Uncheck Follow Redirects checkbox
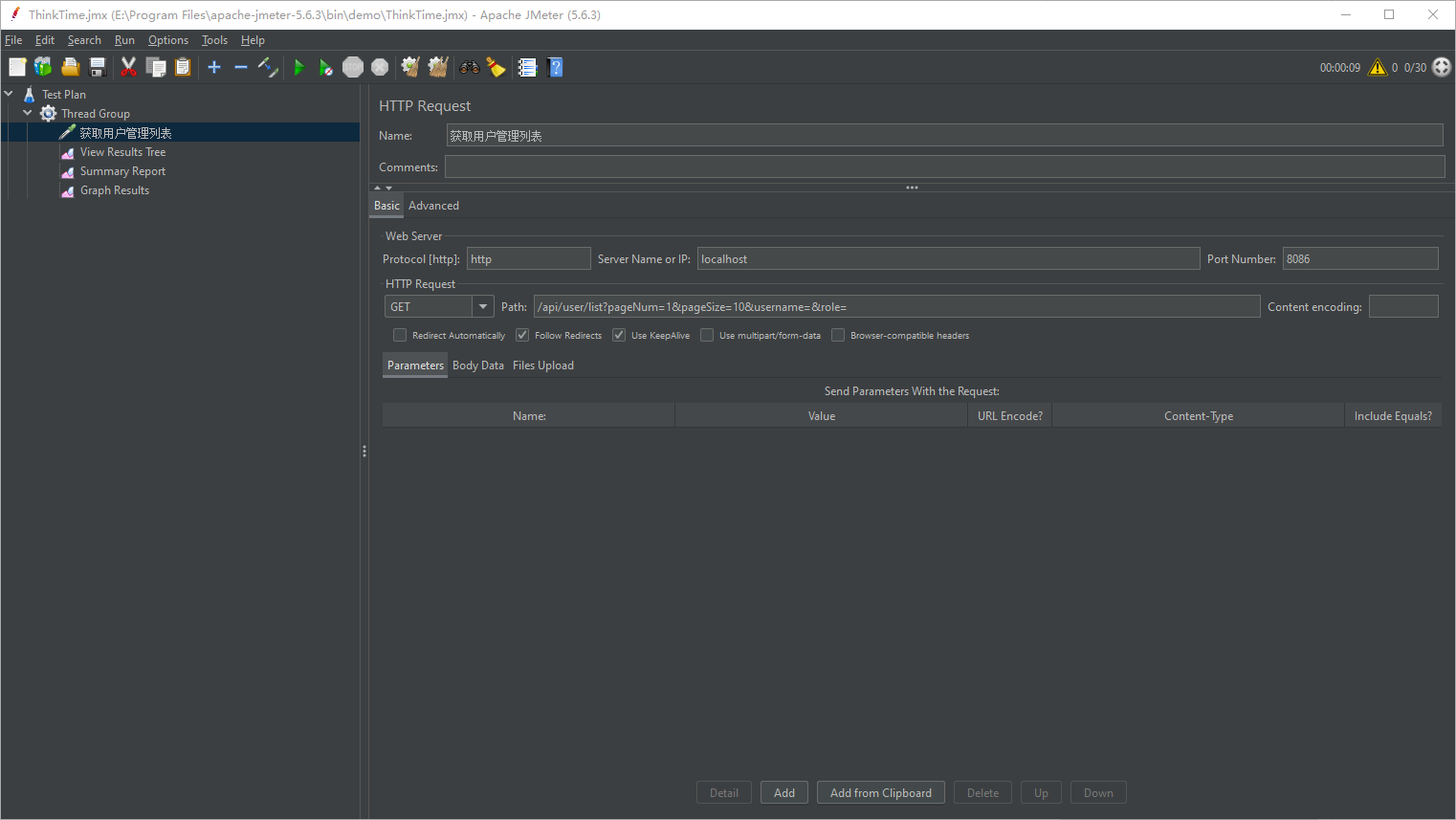Viewport: 1456px width, 820px height. click(522, 335)
